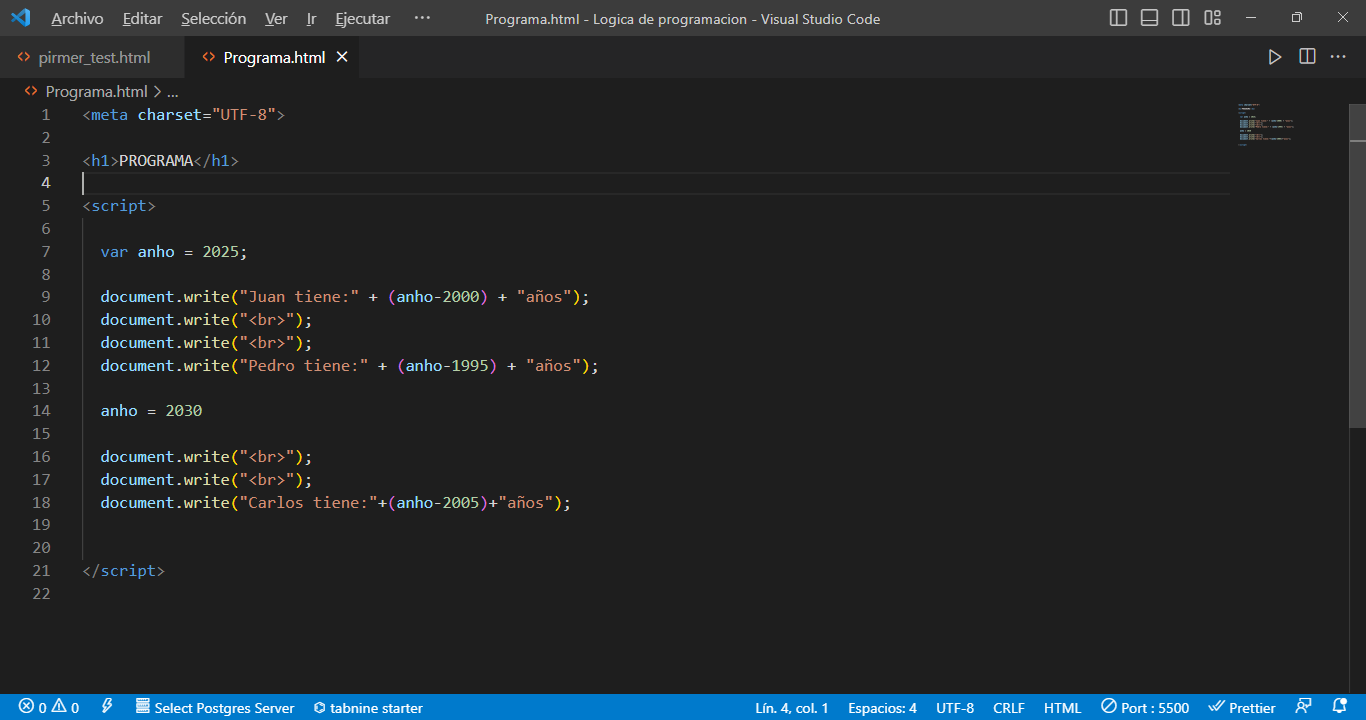This screenshot has width=1366, height=720.
Task: Click the meta charset="UTF-8" line
Action: [x=184, y=115]
